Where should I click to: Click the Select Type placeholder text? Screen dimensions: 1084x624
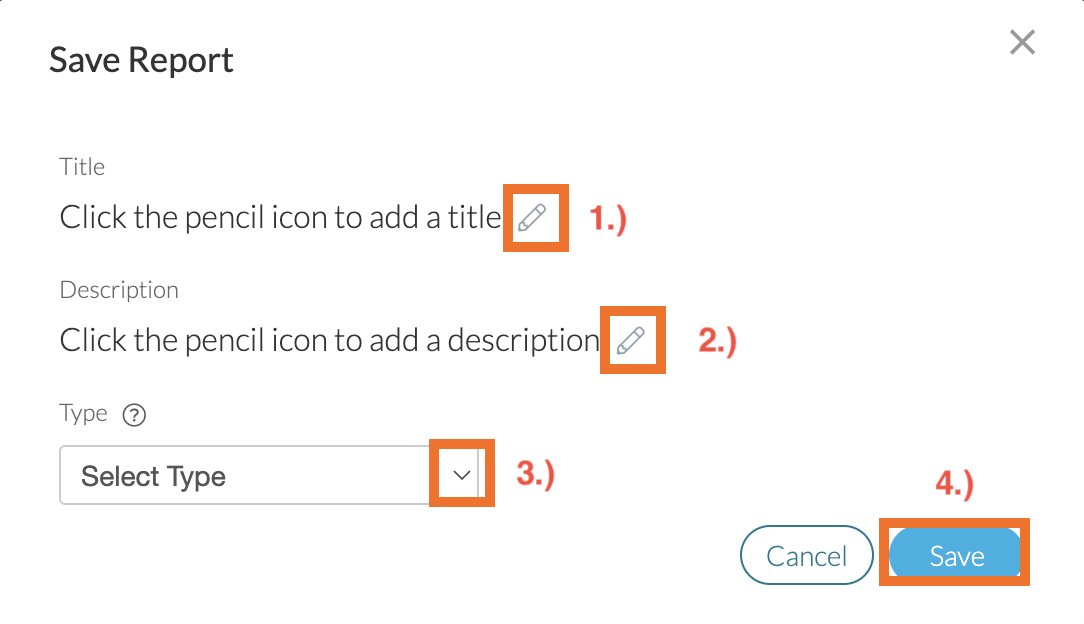(x=153, y=476)
